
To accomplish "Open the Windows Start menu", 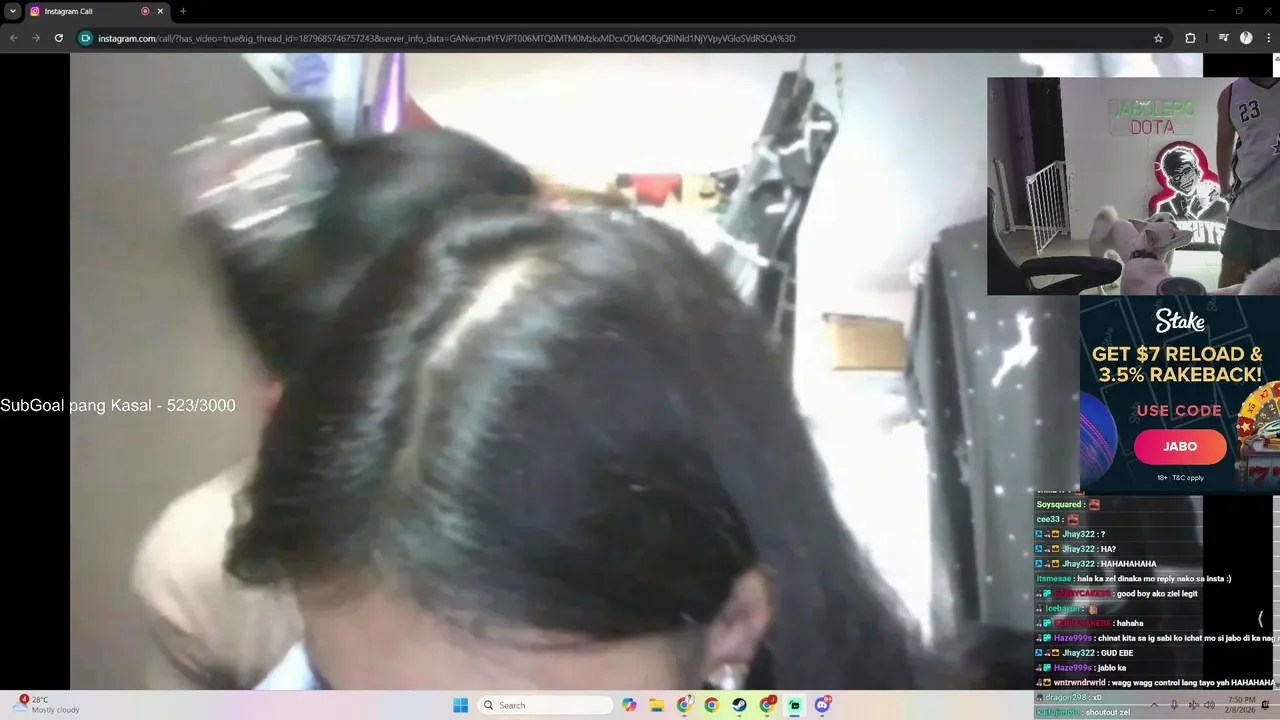I will 460,705.
